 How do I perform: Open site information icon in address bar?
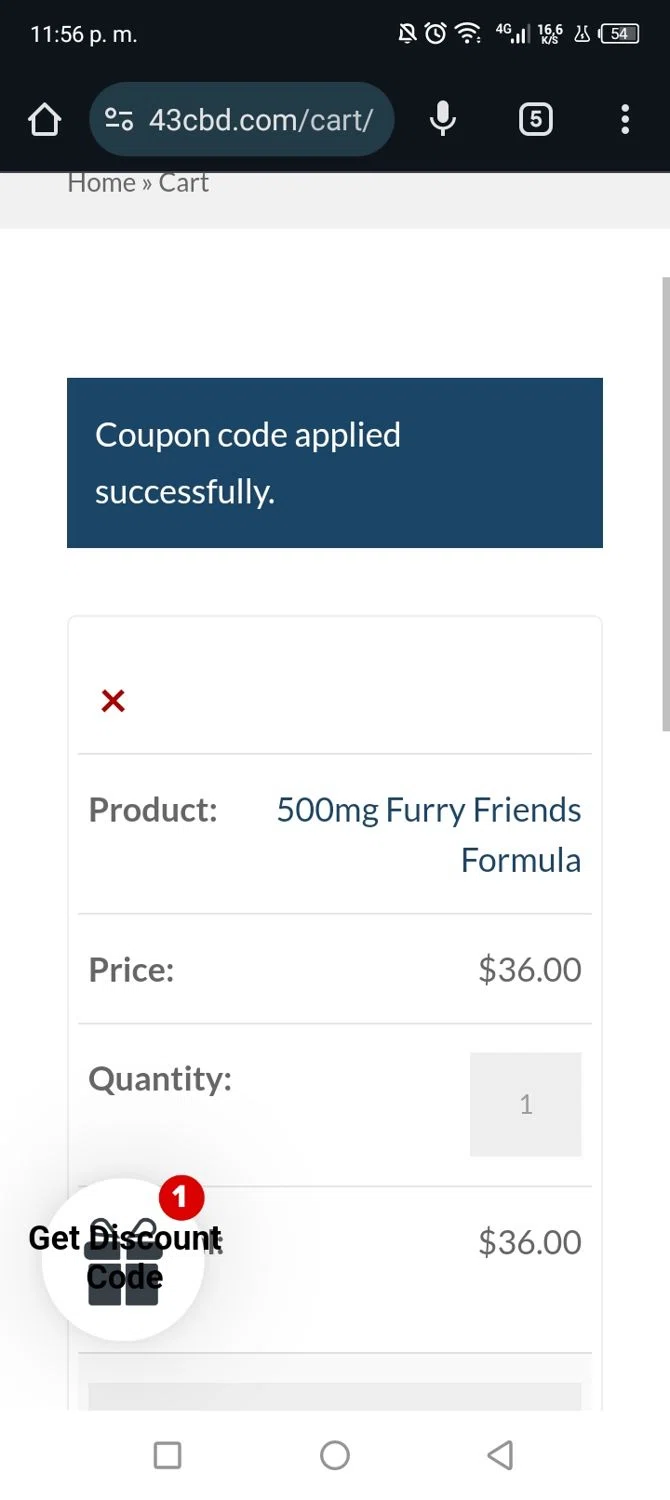coord(119,120)
